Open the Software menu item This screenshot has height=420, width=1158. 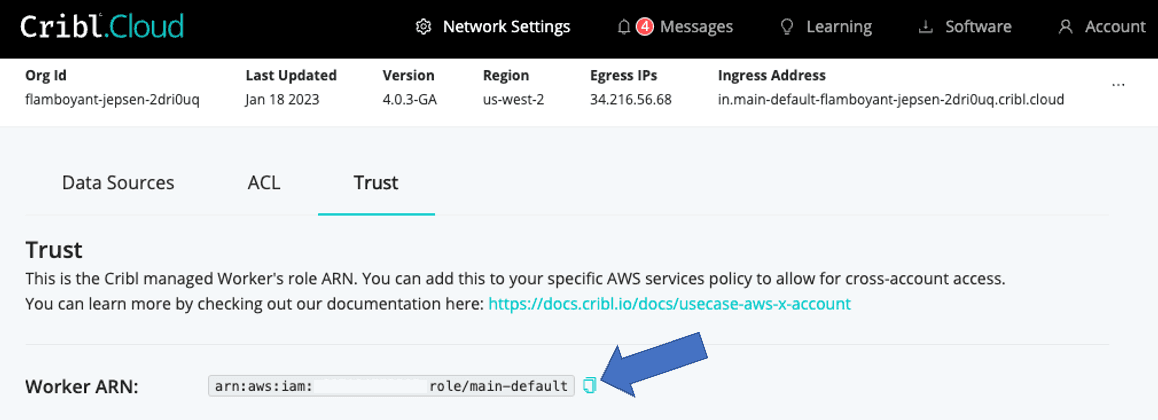(979, 27)
